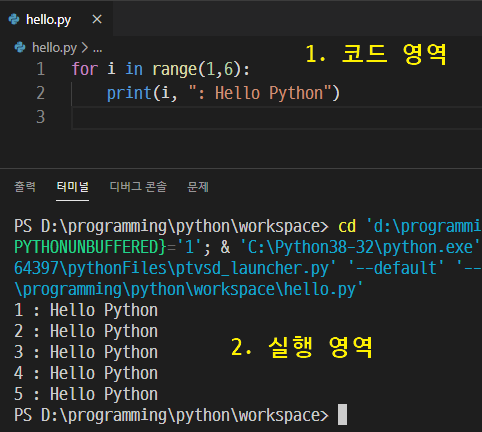The image size is (482, 432).
Task: Switch to the 문제 panel tab
Action: click(198, 187)
